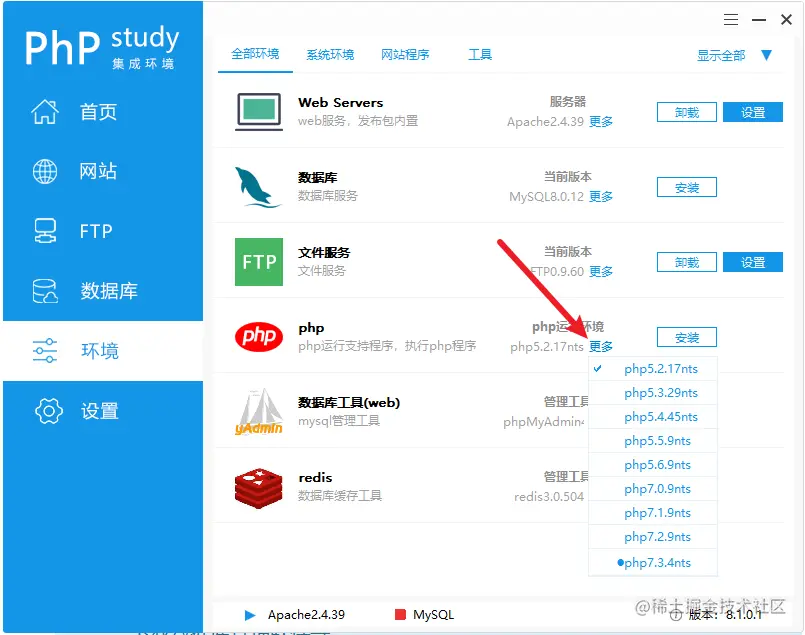Click 设置 for Web Servers
805x635 pixels.
(x=753, y=112)
